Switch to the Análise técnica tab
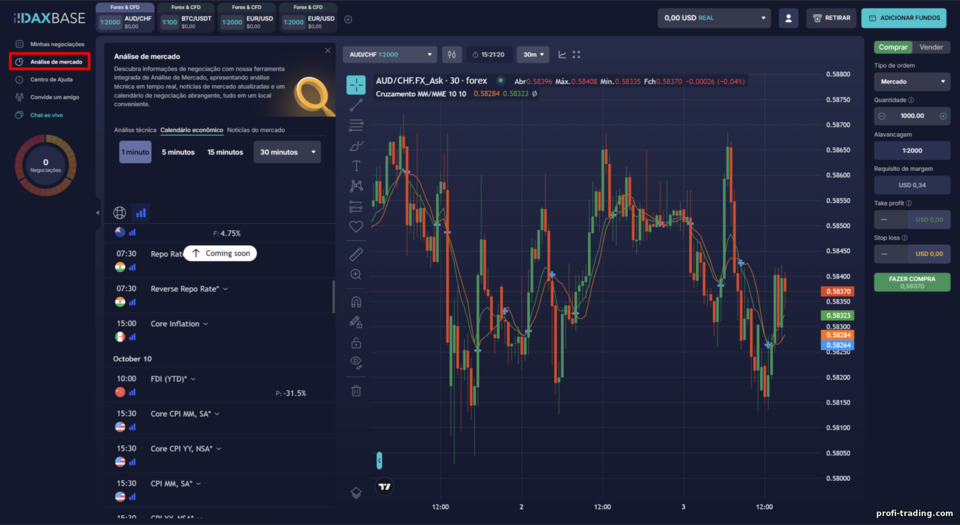Screen dimensions: 960x525 135,130
